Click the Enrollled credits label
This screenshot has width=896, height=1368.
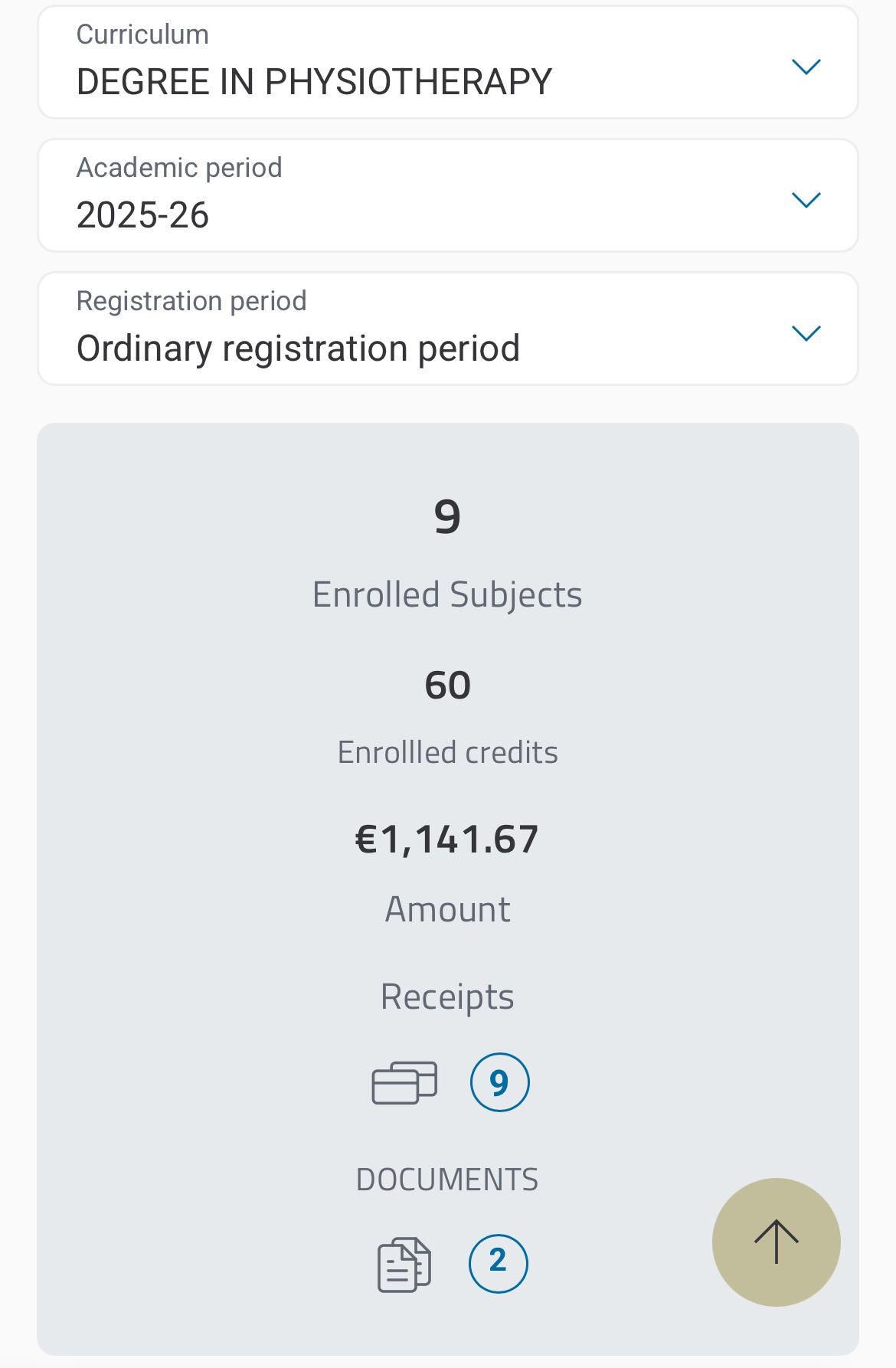coord(447,753)
